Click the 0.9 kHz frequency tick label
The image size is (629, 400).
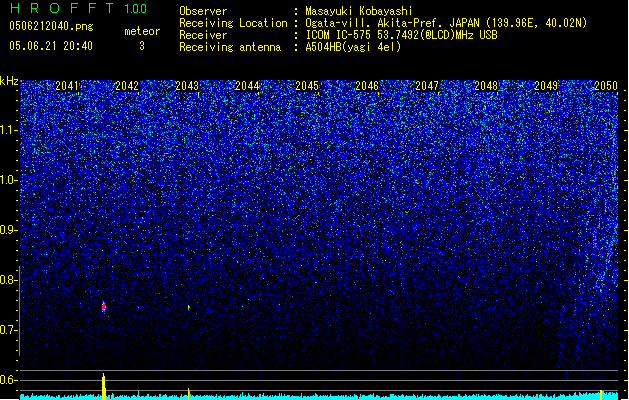coord(9,230)
